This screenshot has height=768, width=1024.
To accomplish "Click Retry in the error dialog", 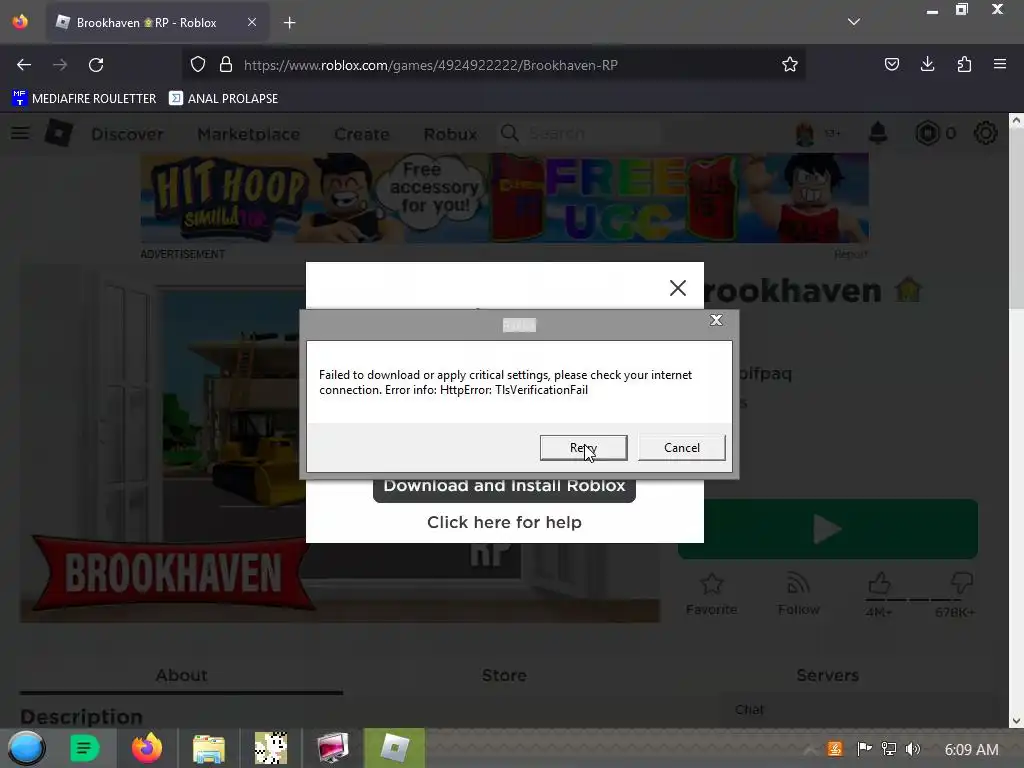I will click(583, 447).
